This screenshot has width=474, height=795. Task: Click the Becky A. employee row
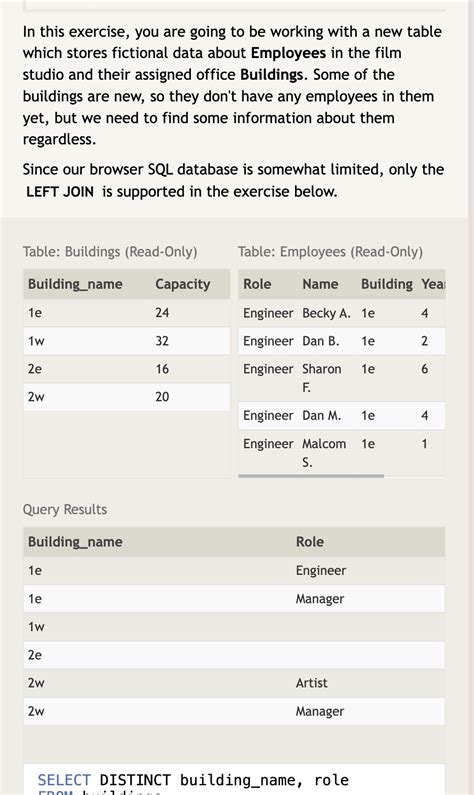pyautogui.click(x=342, y=313)
